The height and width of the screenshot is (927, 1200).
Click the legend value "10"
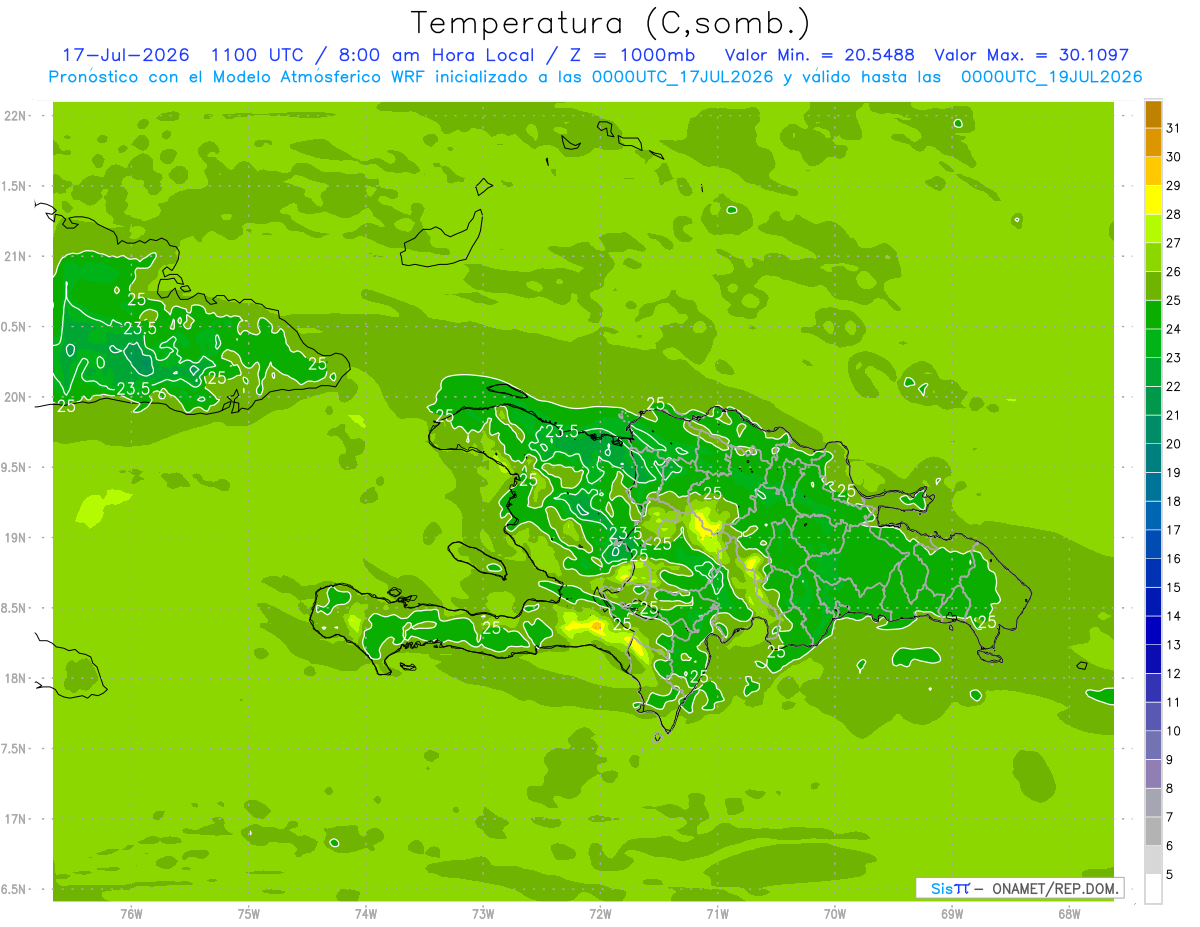pyautogui.click(x=1174, y=731)
